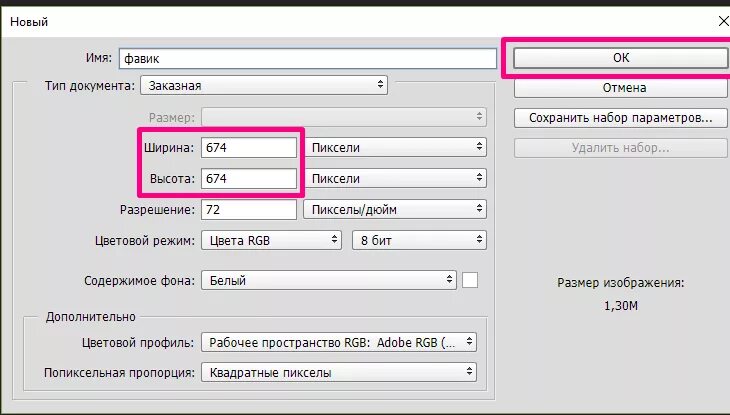730x415 pixels.
Task: Click Сохранить набор параметров button
Action: 621,118
